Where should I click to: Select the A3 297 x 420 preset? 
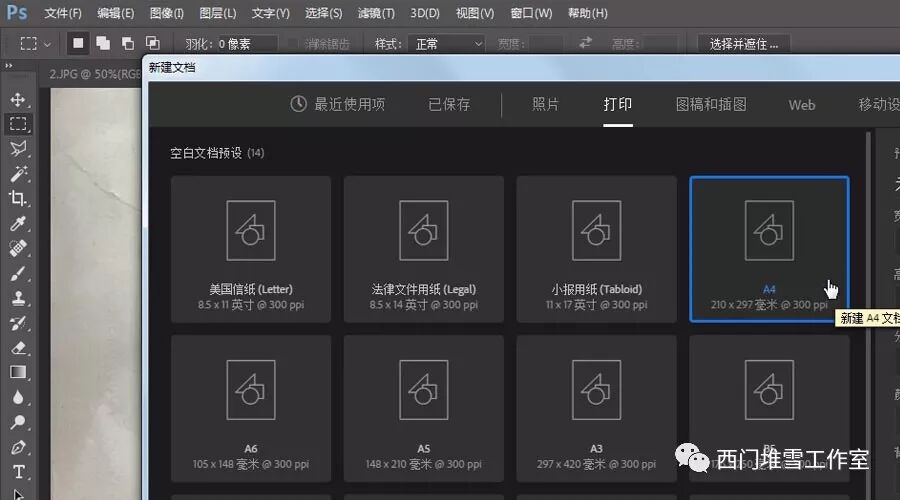click(x=596, y=409)
